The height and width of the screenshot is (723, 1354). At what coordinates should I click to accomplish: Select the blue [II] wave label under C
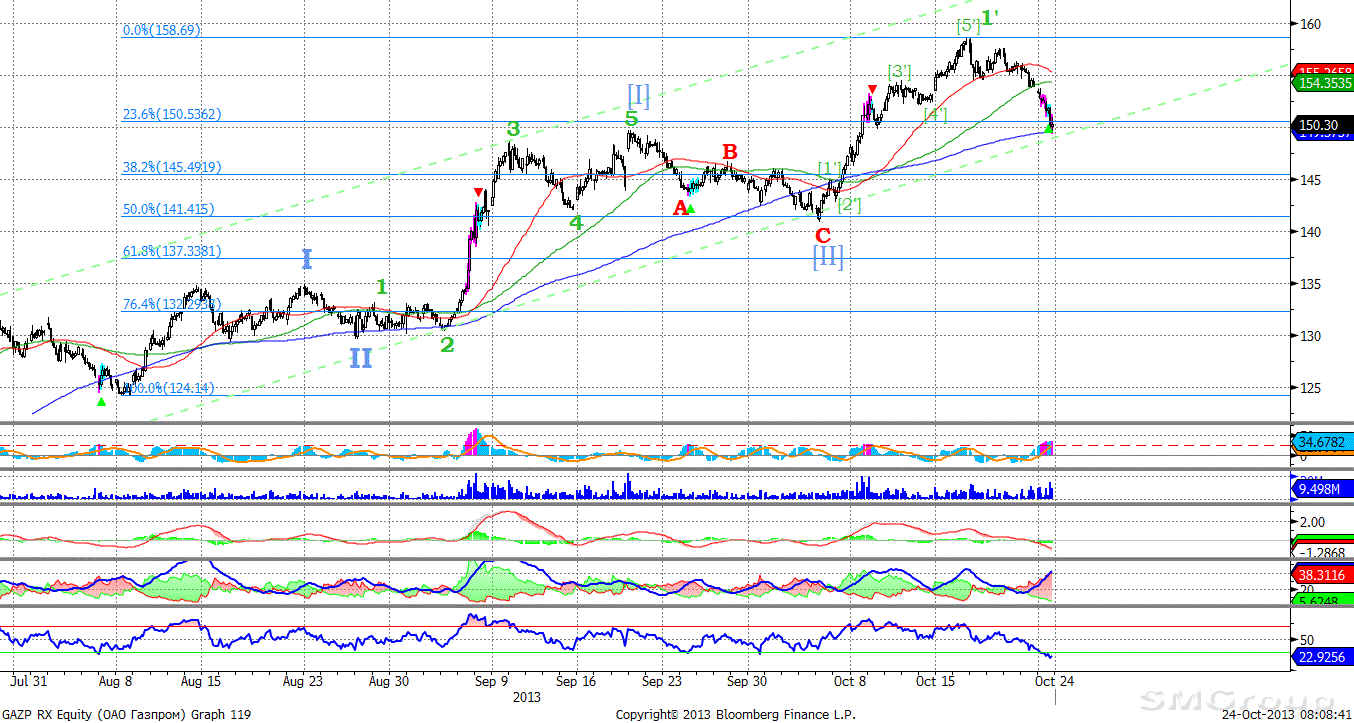[828, 259]
